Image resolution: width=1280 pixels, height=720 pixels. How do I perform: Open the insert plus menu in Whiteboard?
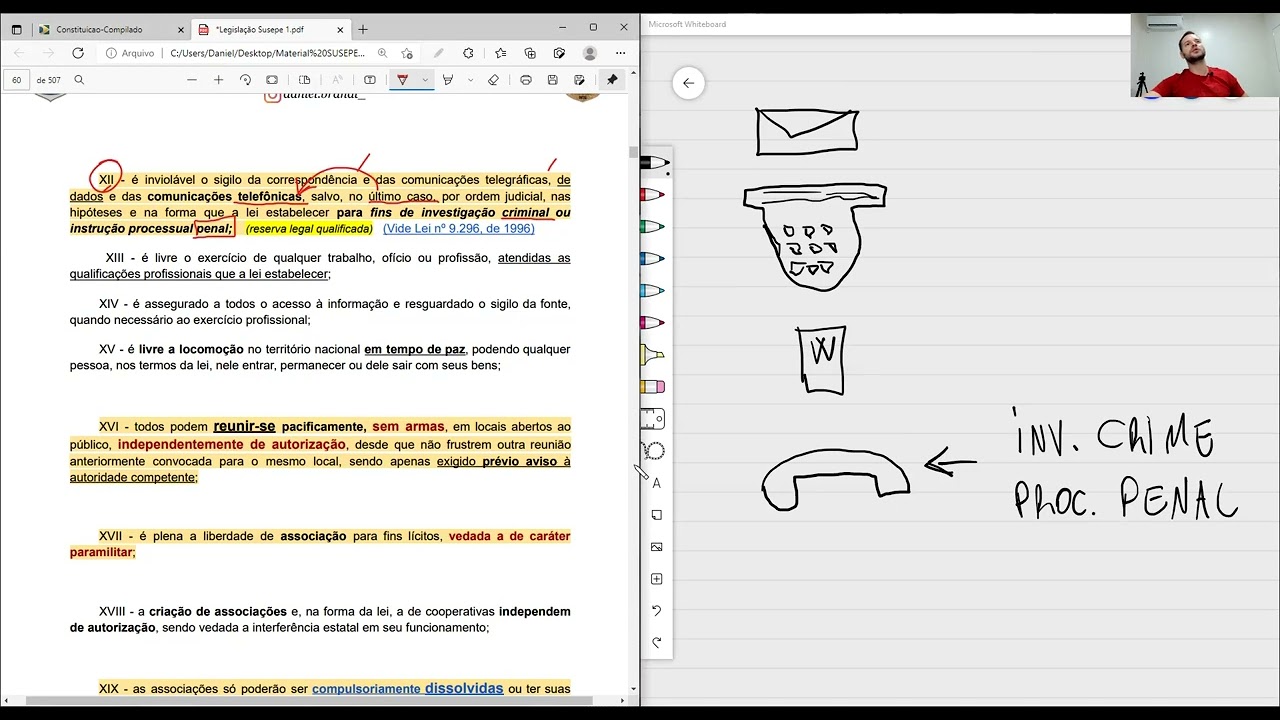pyautogui.click(x=656, y=579)
